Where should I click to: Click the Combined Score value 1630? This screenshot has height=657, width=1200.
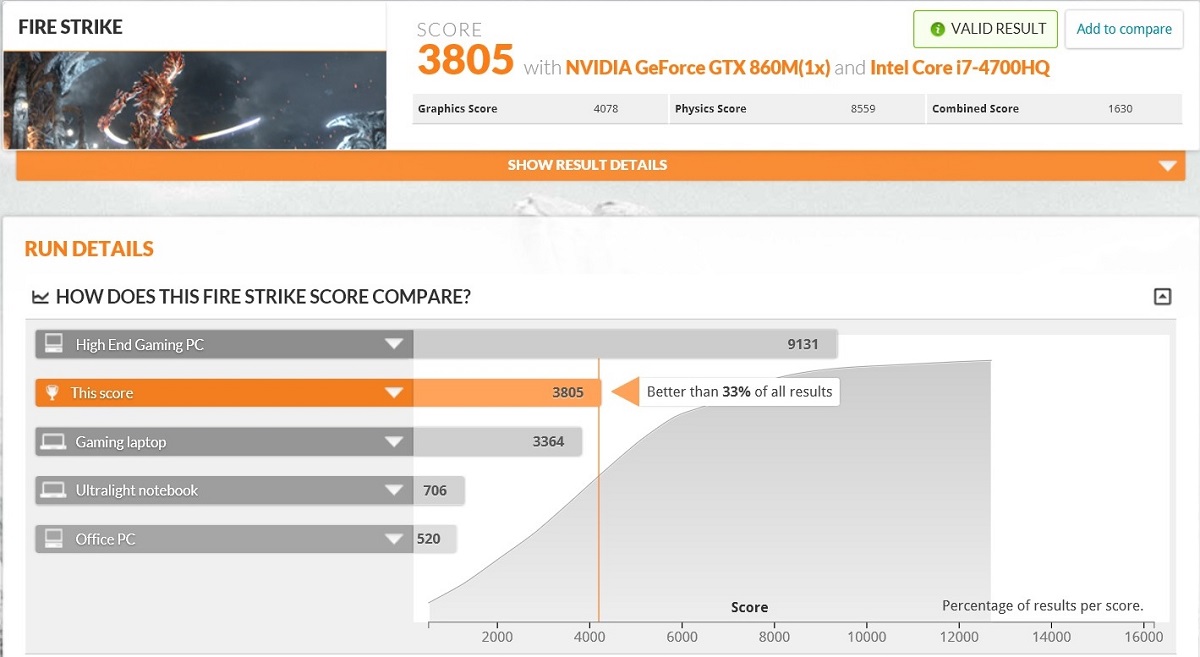pyautogui.click(x=1120, y=109)
